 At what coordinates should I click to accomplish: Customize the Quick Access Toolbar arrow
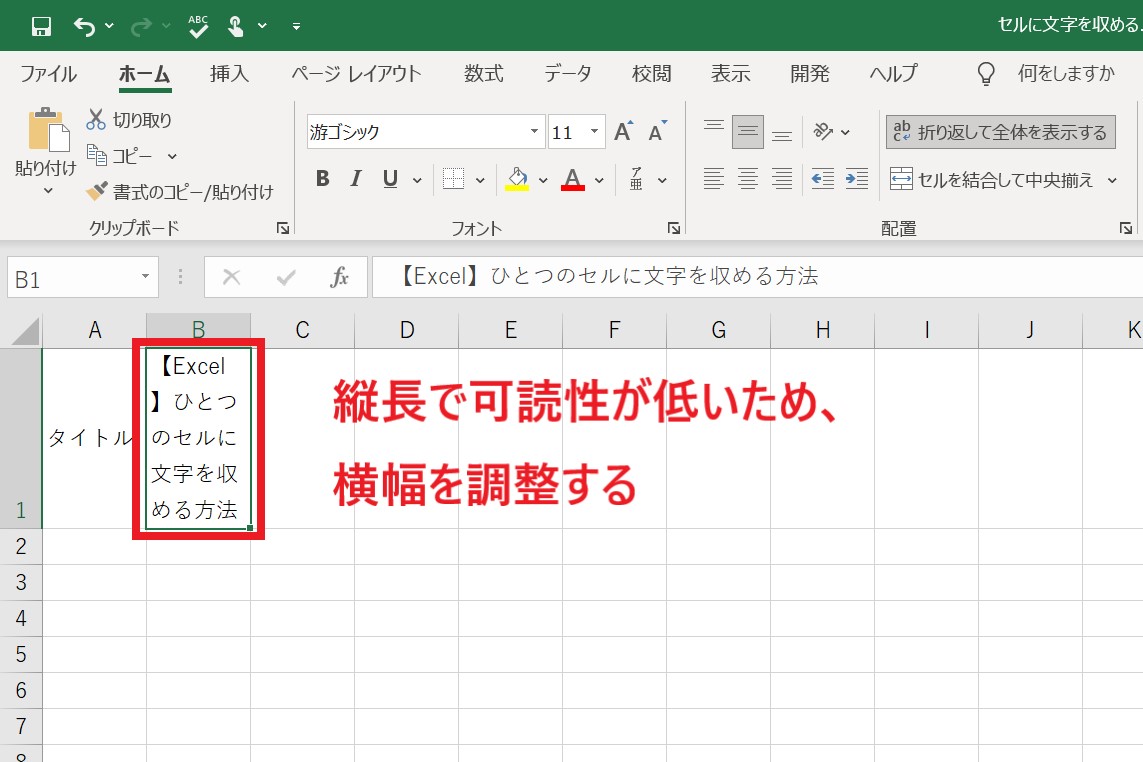click(x=296, y=26)
